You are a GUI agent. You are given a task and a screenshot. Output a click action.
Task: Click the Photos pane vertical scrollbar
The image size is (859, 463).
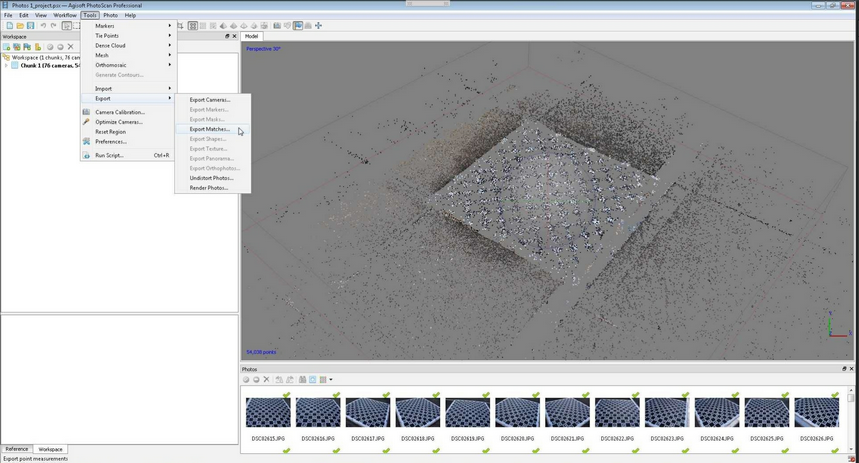pyautogui.click(x=851, y=420)
